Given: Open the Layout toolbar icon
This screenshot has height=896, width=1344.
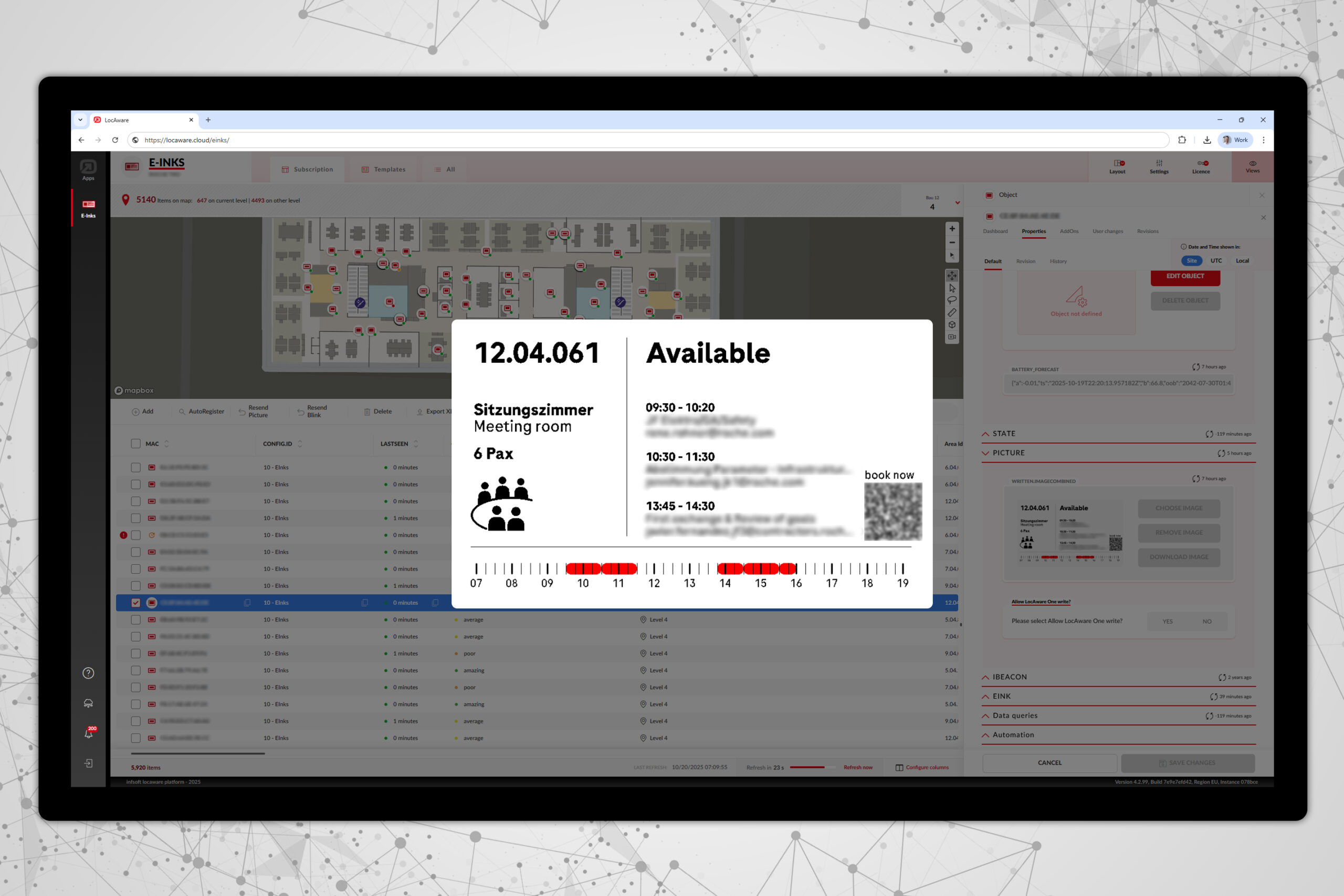Looking at the screenshot, I should tap(1117, 166).
